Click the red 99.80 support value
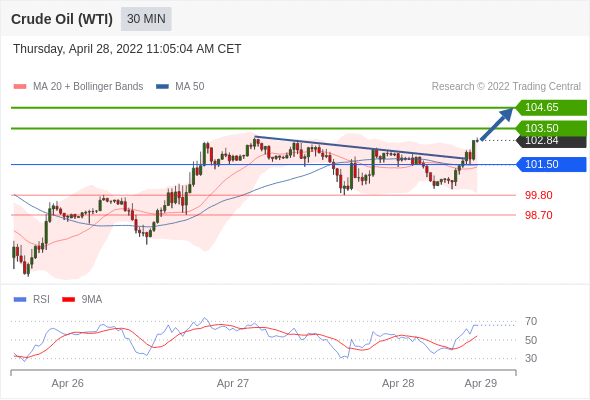Screen dimensions: 590x400 pyautogui.click(x=538, y=195)
